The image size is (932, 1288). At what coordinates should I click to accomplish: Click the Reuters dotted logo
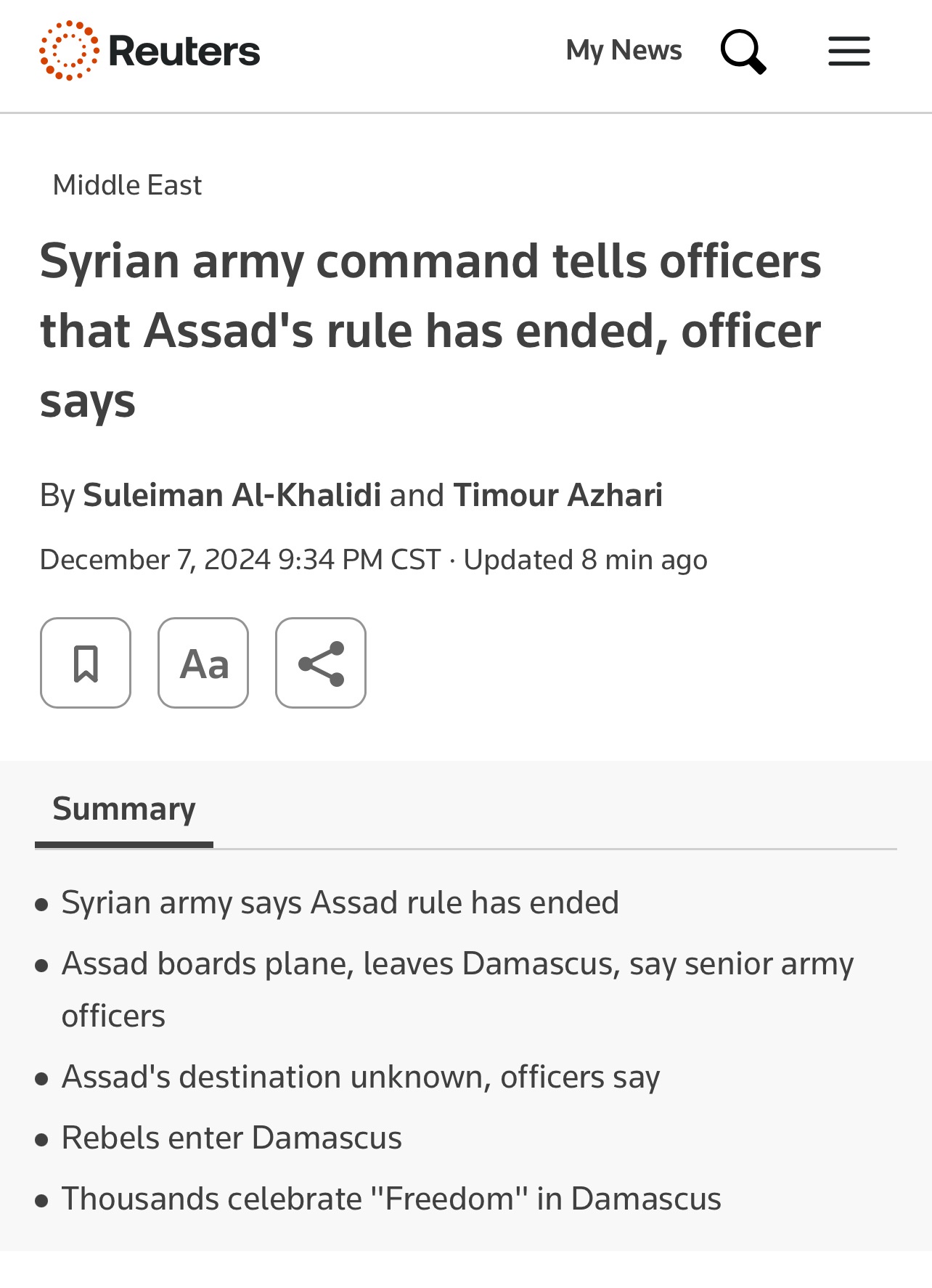pyautogui.click(x=69, y=51)
